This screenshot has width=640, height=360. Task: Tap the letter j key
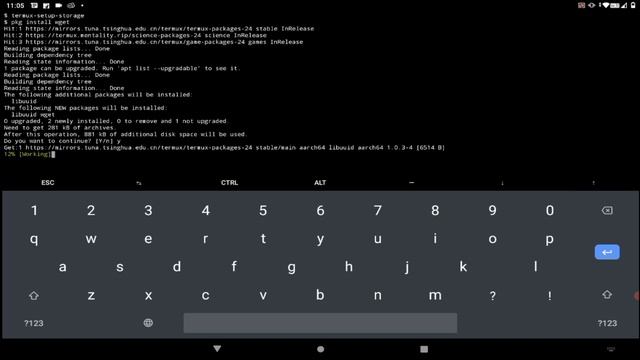click(407, 267)
